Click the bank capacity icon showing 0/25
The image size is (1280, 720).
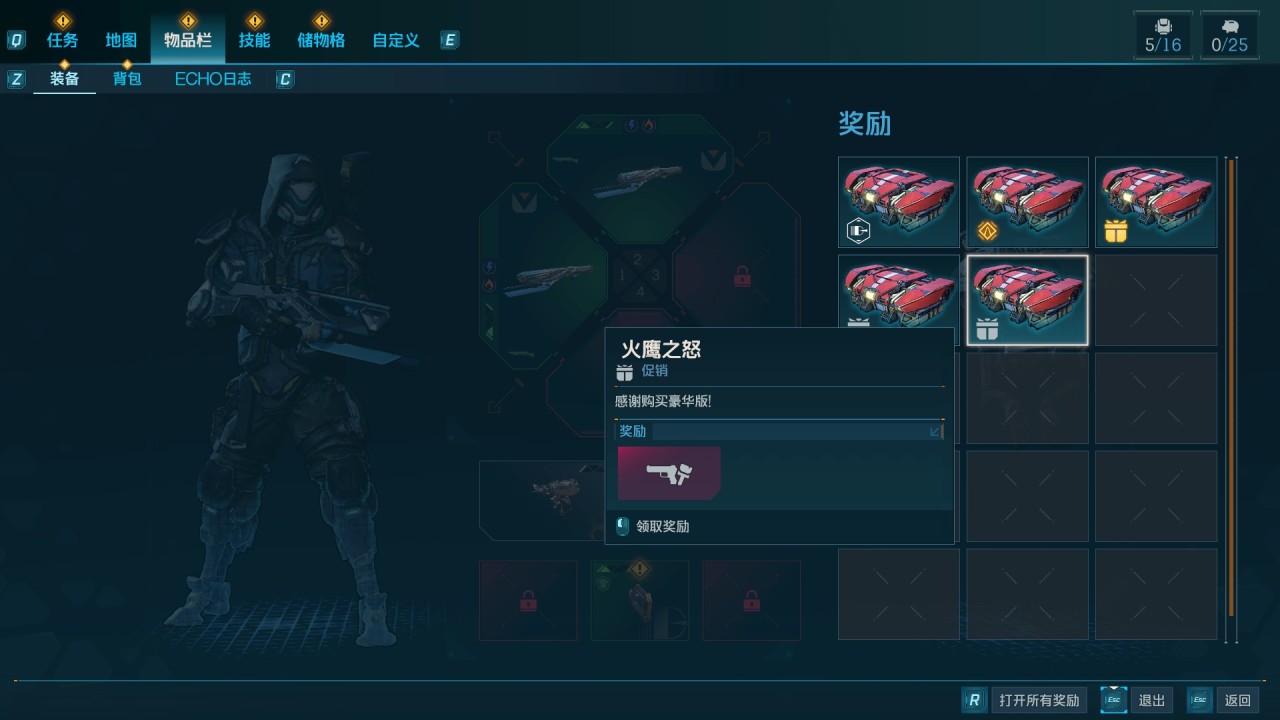1230,35
